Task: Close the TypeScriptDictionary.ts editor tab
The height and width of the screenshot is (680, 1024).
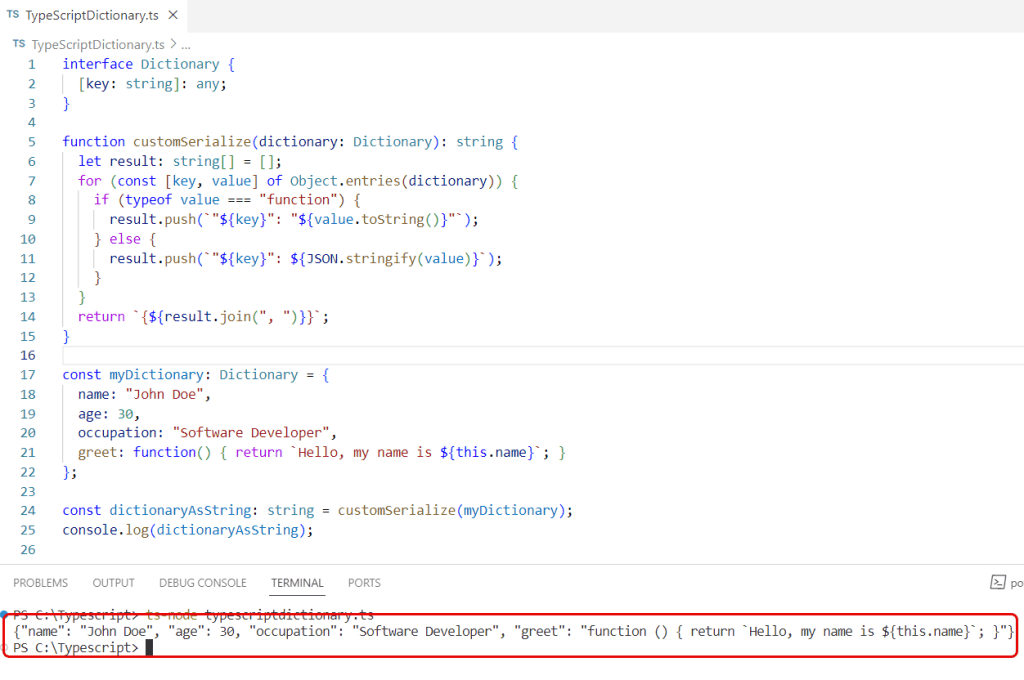Action: point(173,15)
